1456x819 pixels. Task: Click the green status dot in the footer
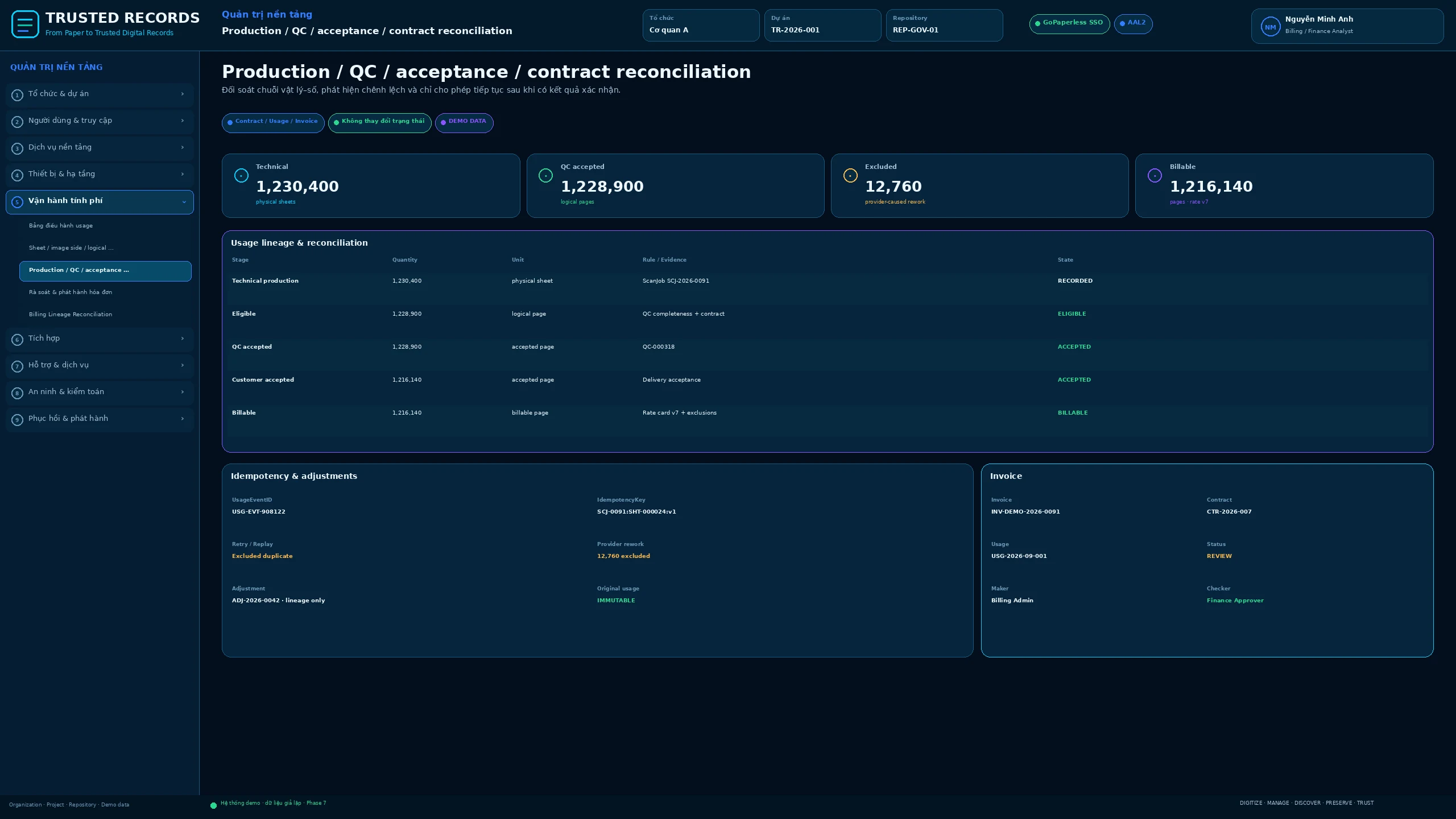(213, 805)
